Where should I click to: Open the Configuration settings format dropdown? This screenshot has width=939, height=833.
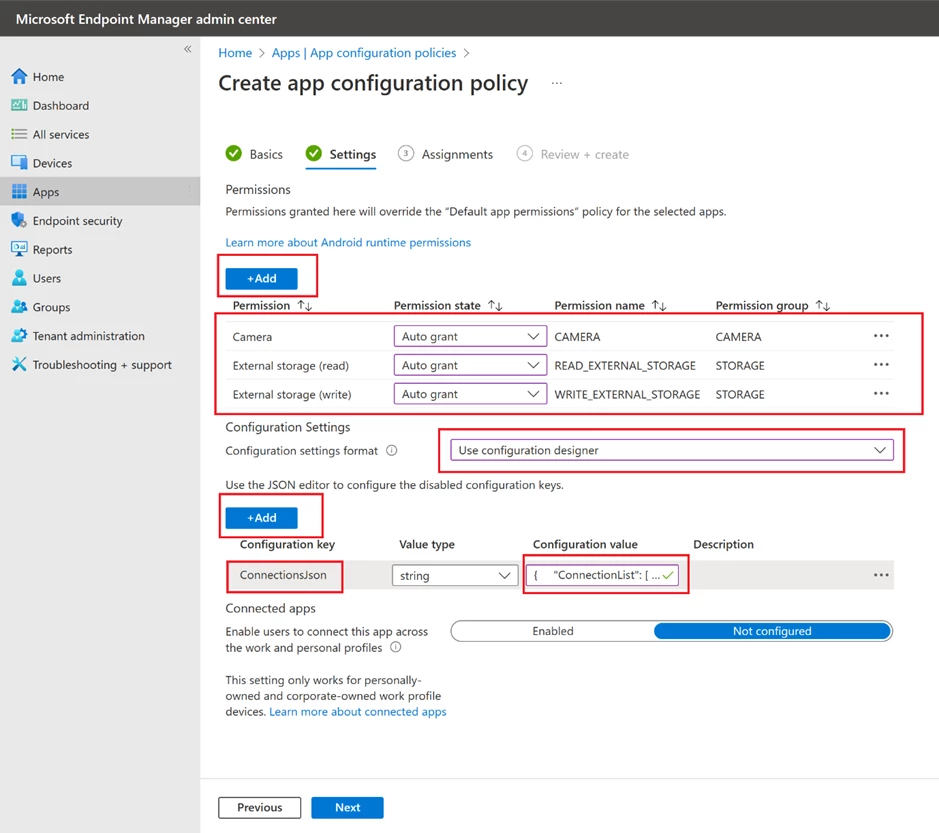coord(670,450)
